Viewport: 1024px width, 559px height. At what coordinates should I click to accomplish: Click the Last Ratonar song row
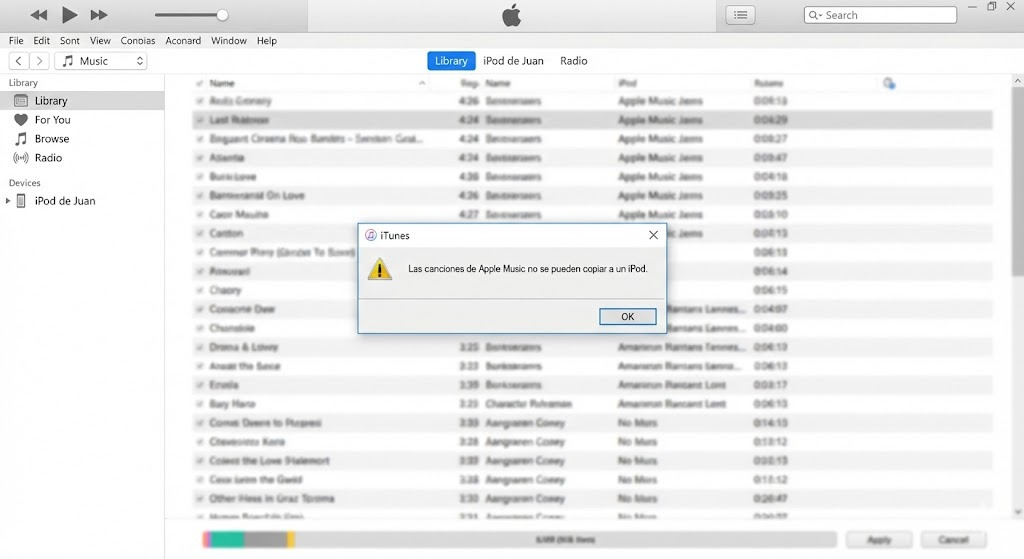[x=592, y=120]
